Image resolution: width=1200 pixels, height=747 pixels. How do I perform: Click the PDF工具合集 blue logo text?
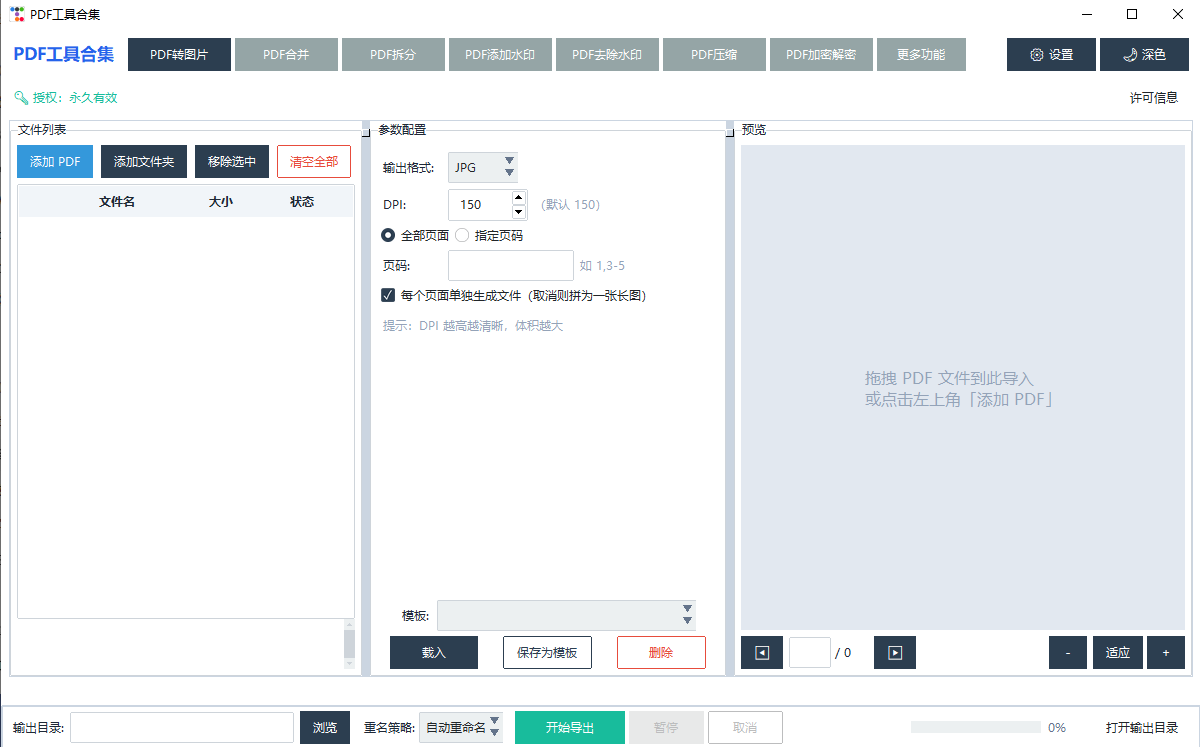64,54
